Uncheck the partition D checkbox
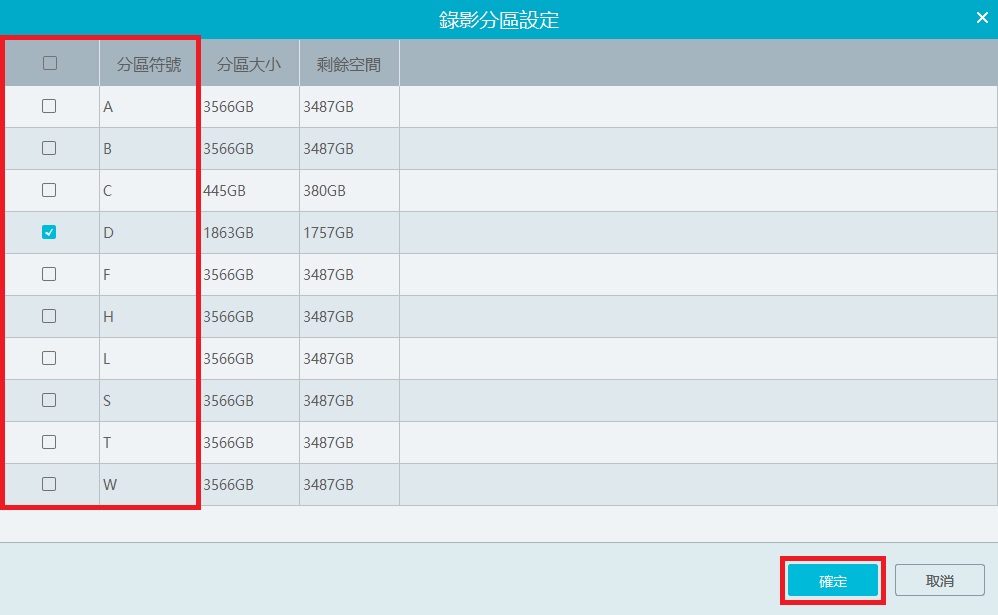 [49, 232]
